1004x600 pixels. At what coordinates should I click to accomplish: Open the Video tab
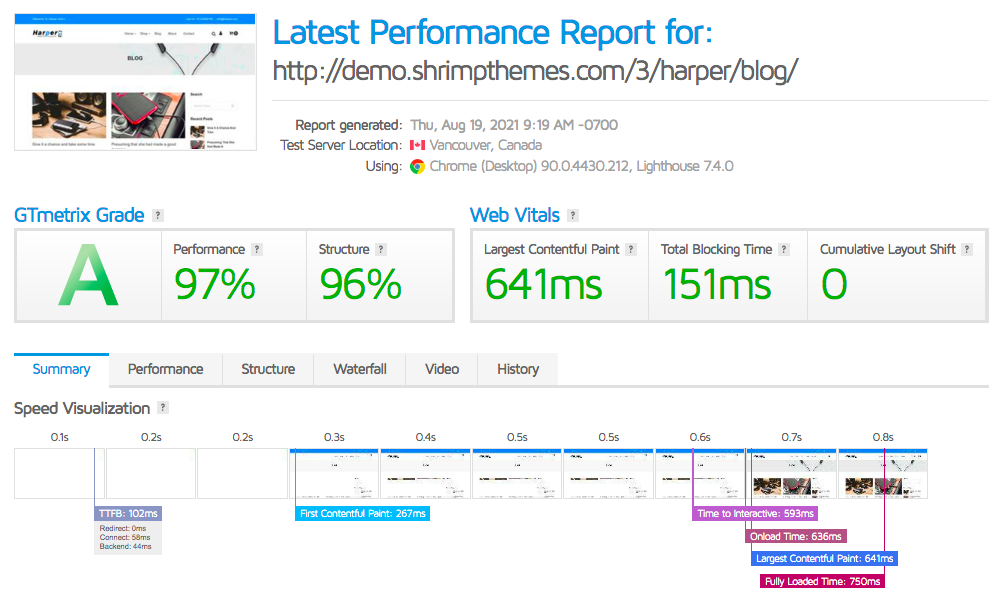pos(442,369)
